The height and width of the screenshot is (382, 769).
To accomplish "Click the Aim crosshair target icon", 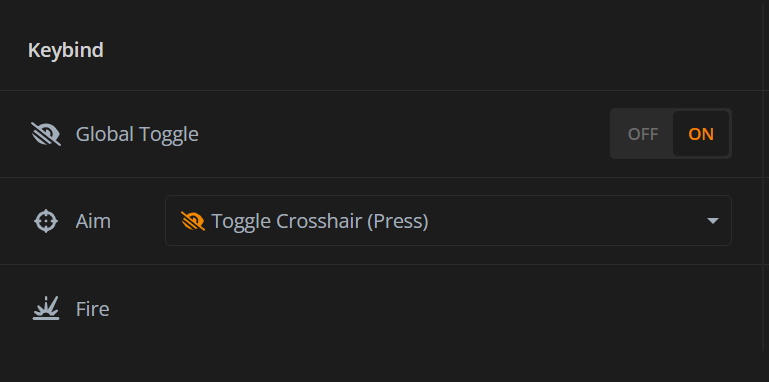I will pyautogui.click(x=46, y=221).
